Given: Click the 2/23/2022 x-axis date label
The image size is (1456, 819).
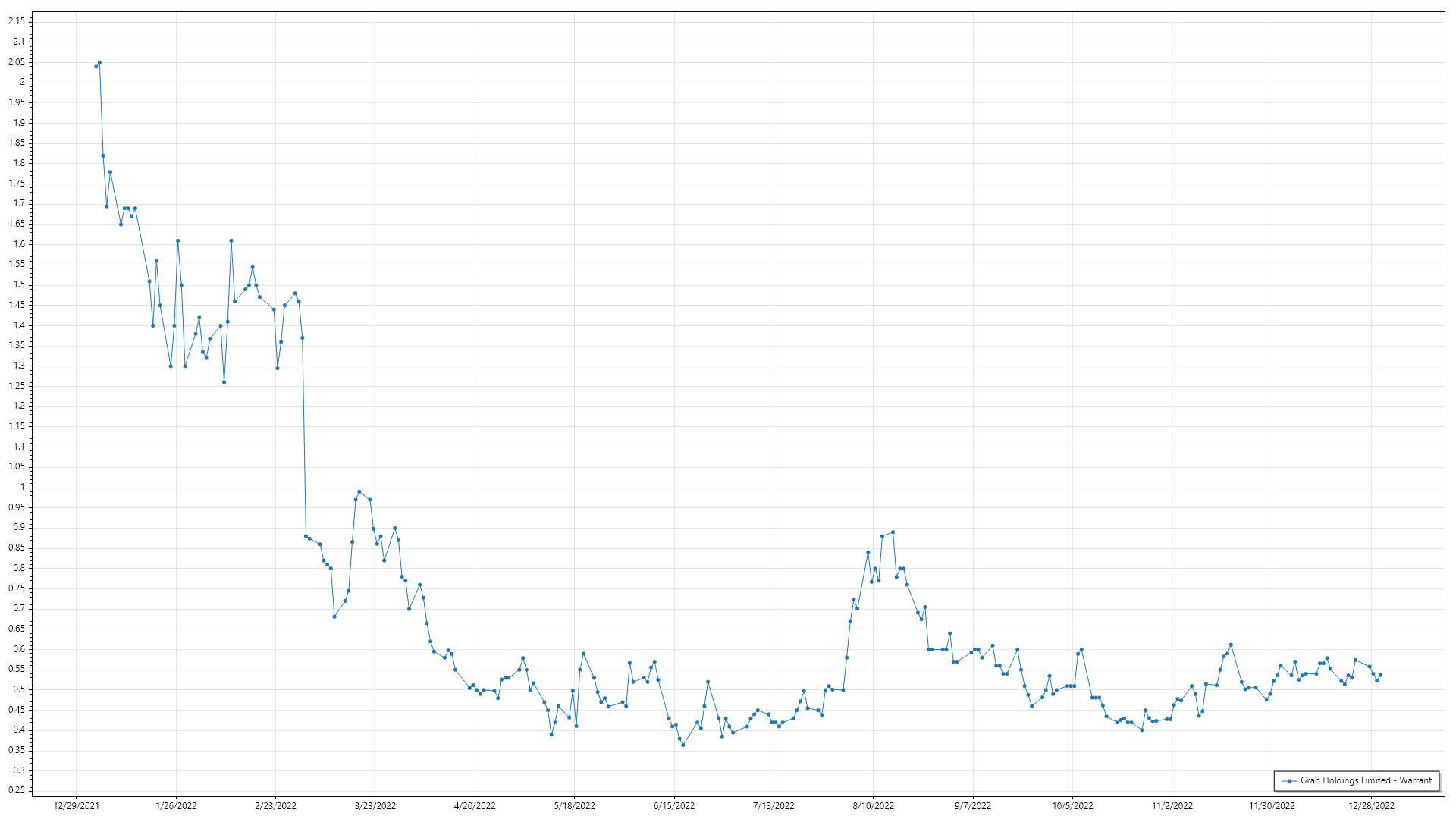Looking at the screenshot, I should point(275,806).
